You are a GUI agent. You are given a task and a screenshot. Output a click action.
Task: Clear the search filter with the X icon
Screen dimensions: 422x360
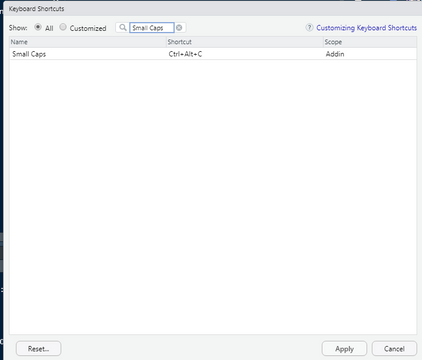(179, 28)
